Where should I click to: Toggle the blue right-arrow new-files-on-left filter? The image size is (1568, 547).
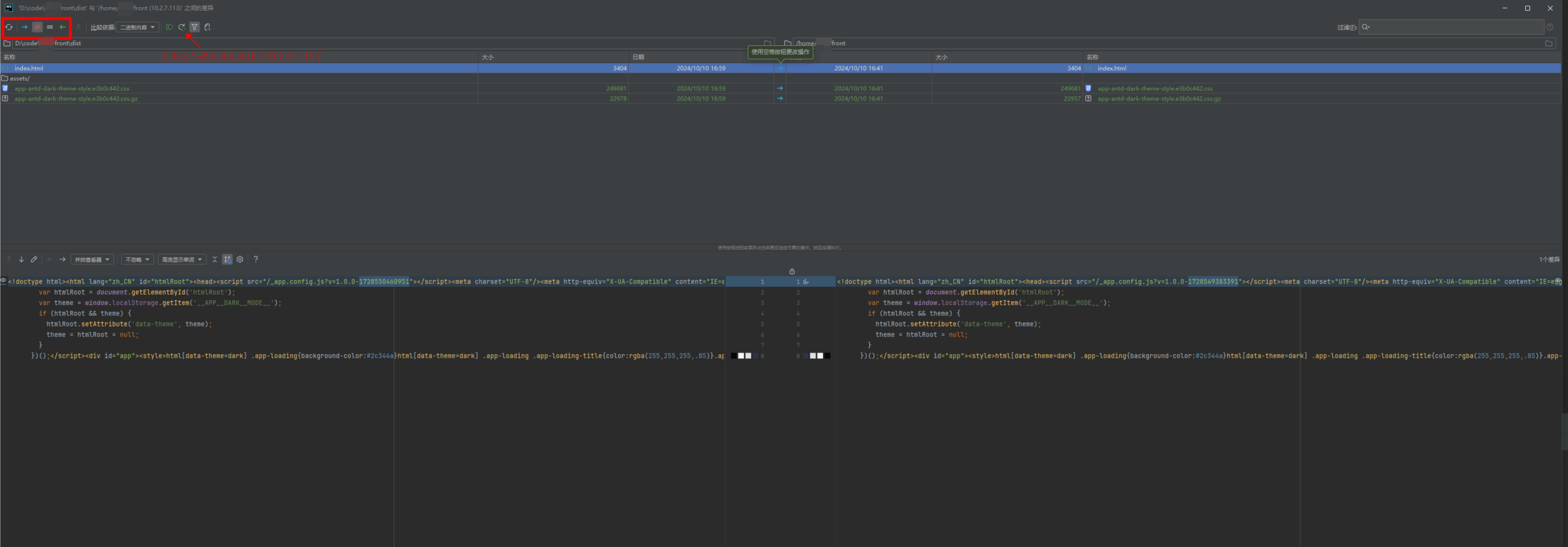click(24, 27)
